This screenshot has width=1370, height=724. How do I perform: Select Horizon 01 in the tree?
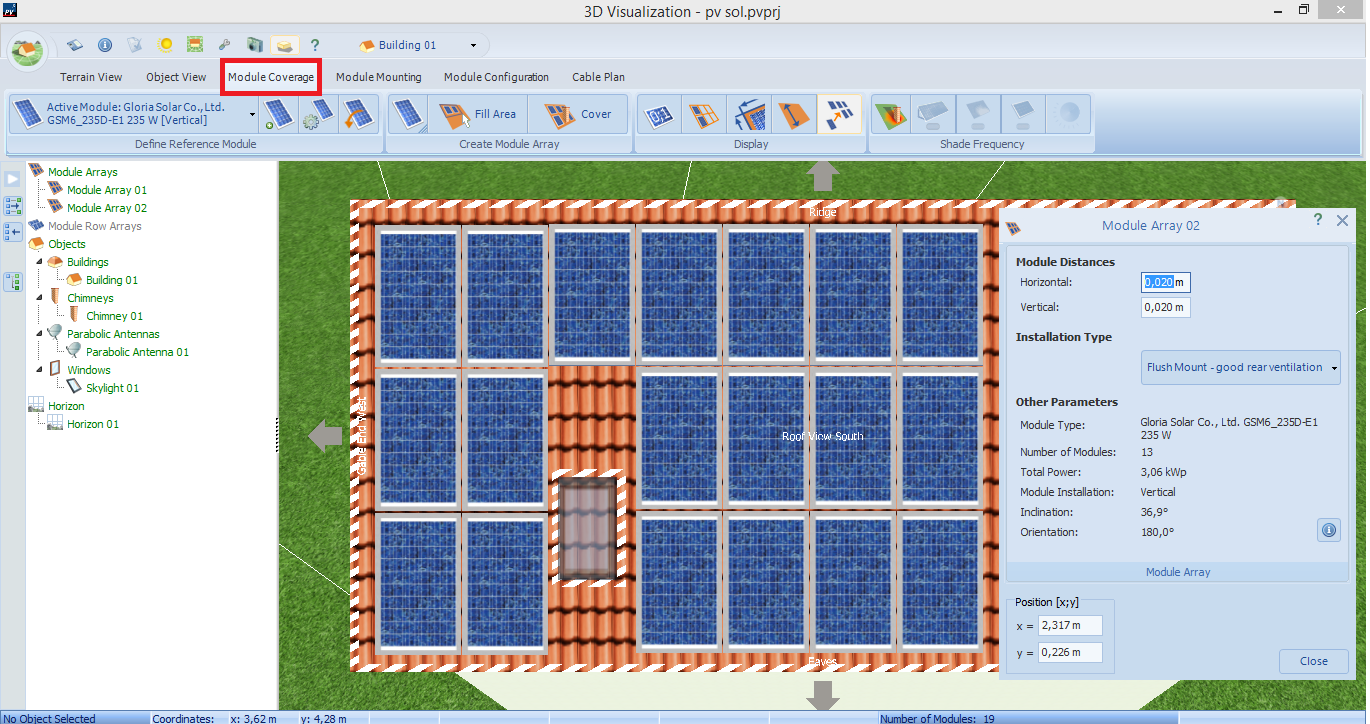[x=93, y=424]
